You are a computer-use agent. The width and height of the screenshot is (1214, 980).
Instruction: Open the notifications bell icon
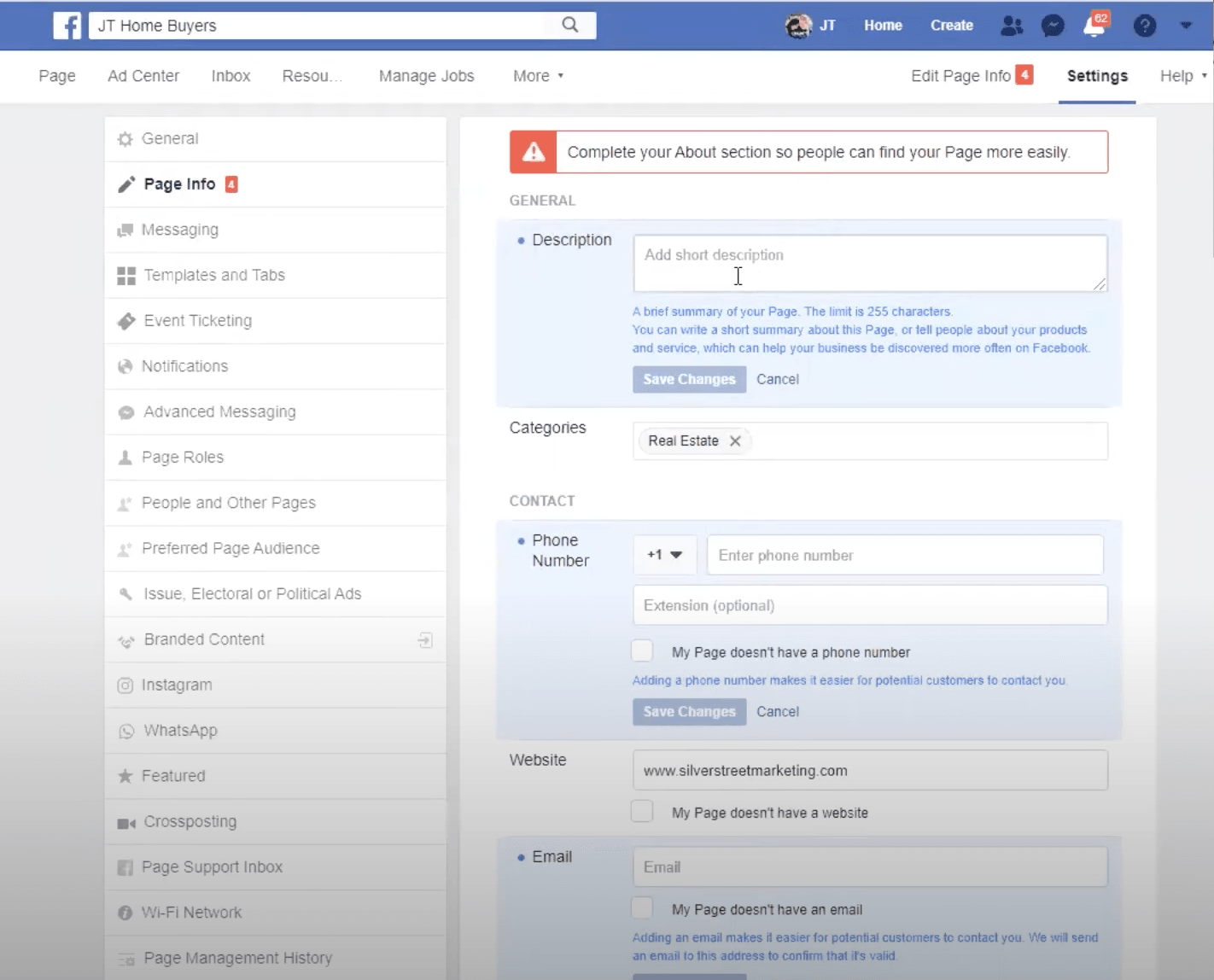pyautogui.click(x=1094, y=26)
